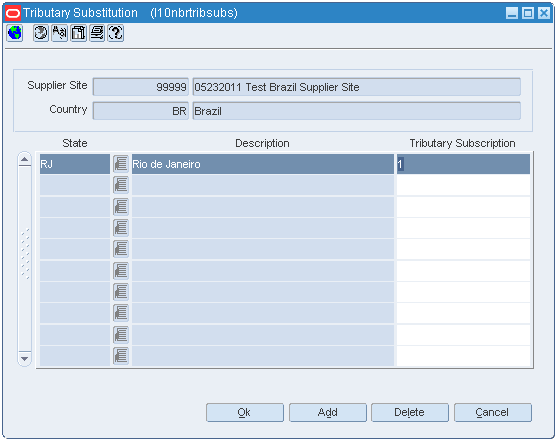Open the state list icon on the fifth row
This screenshot has width=556, height=440.
click(x=121, y=249)
